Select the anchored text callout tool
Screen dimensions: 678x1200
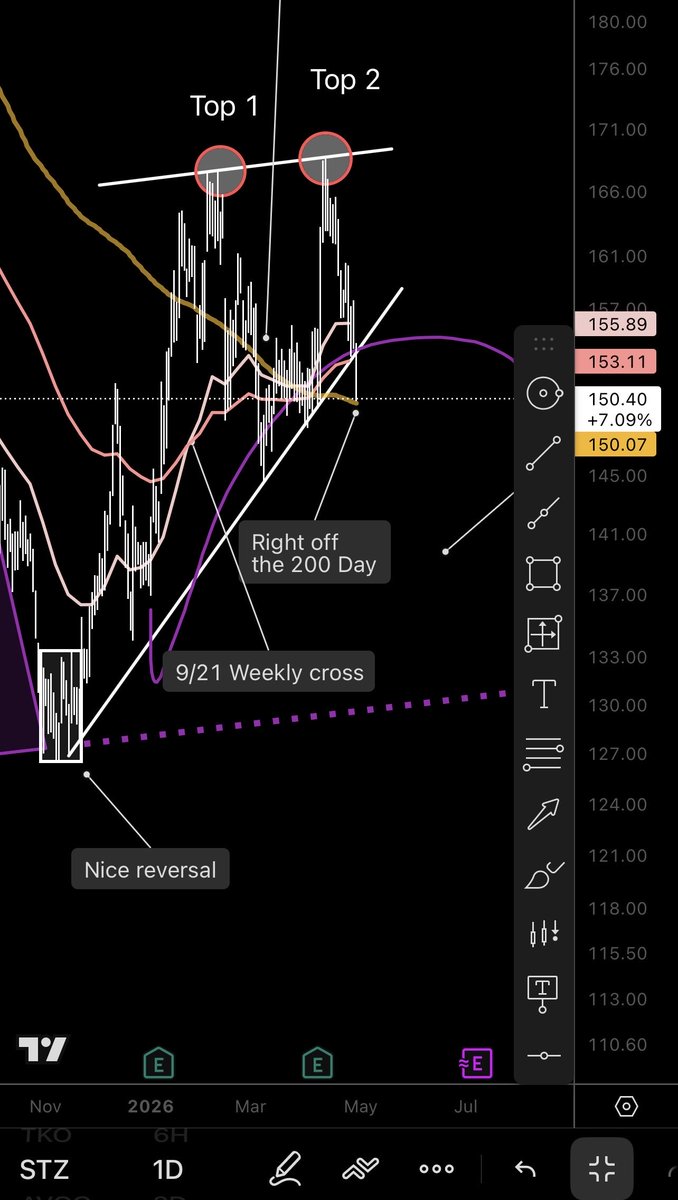tap(543, 994)
